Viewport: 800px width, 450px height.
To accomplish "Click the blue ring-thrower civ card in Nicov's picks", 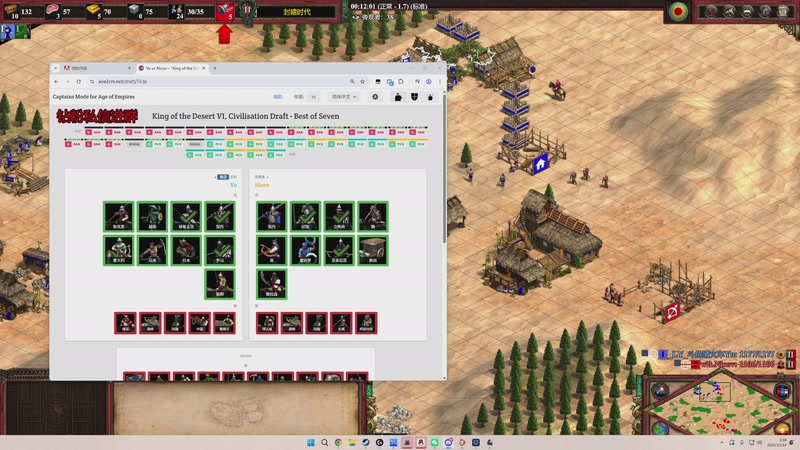I will coord(305,250).
